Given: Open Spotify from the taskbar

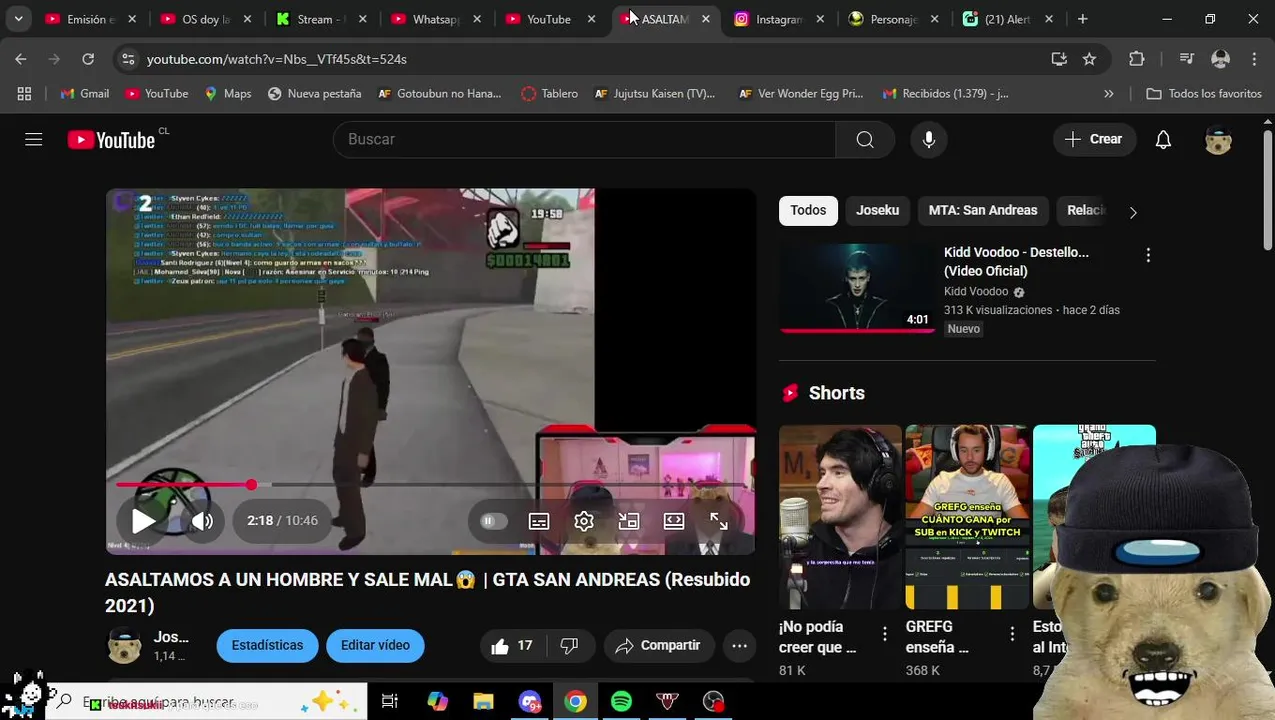Looking at the screenshot, I should (621, 702).
